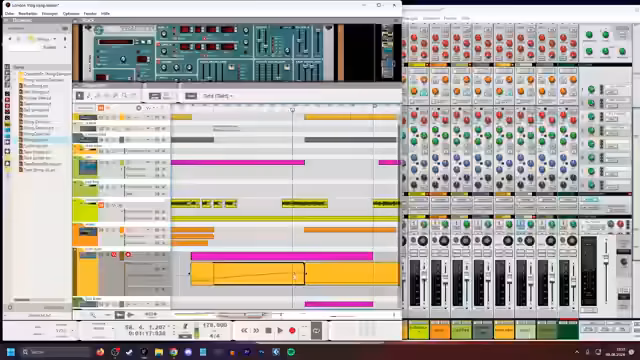640x360 pixels.
Task: Toggle the orange M mute-all button in track header
Action: point(101,108)
